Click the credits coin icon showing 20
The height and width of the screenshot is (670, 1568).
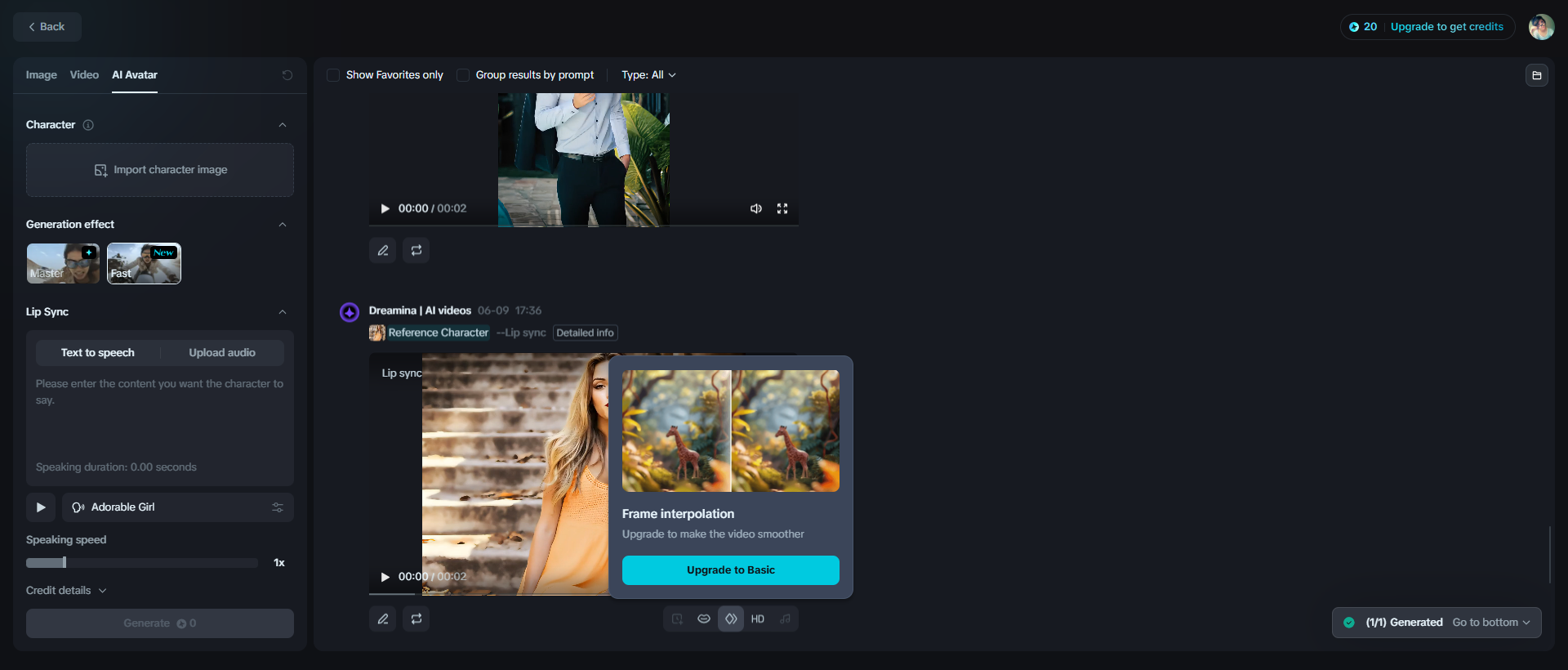[x=1354, y=27]
